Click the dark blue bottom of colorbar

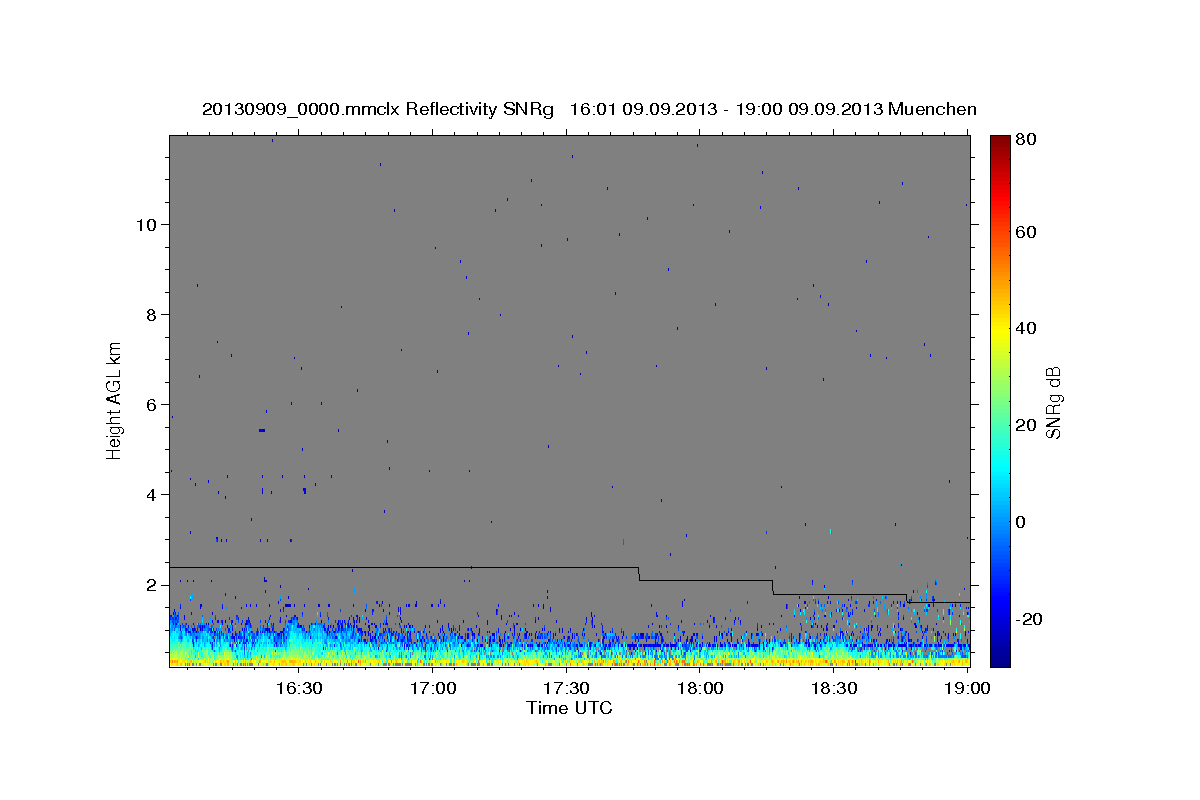(1000, 655)
